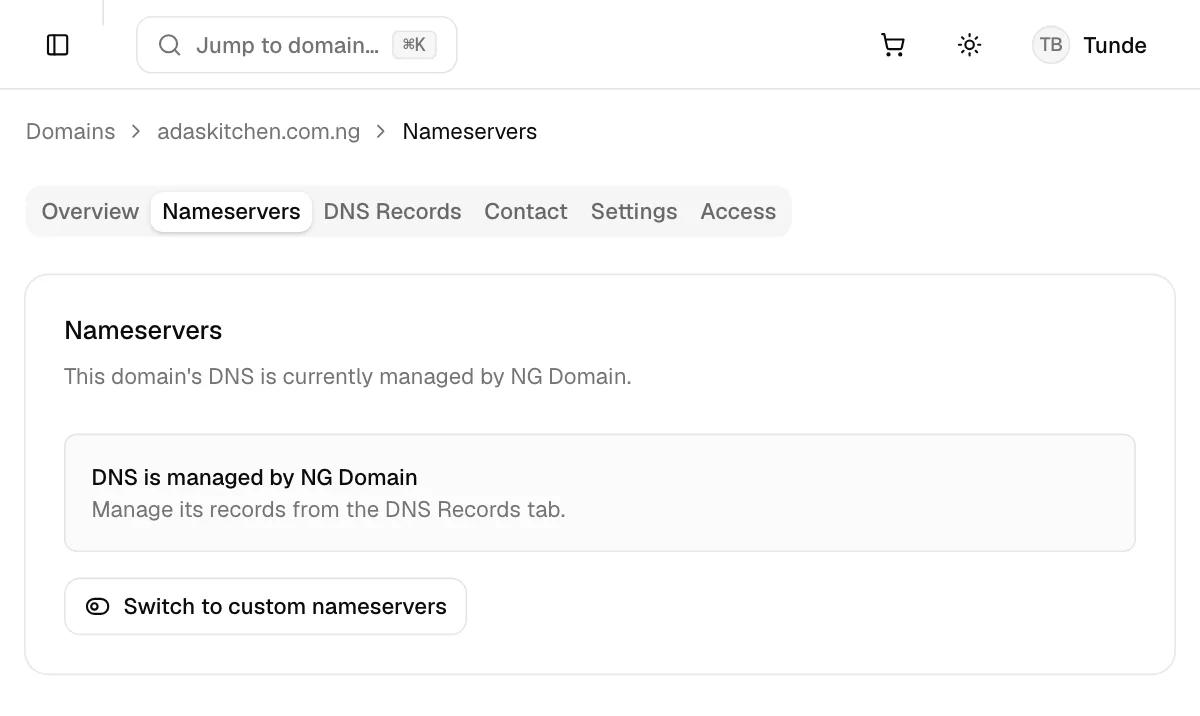Go to the Domains breadcrumb
The image size is (1200, 716).
coord(71,132)
